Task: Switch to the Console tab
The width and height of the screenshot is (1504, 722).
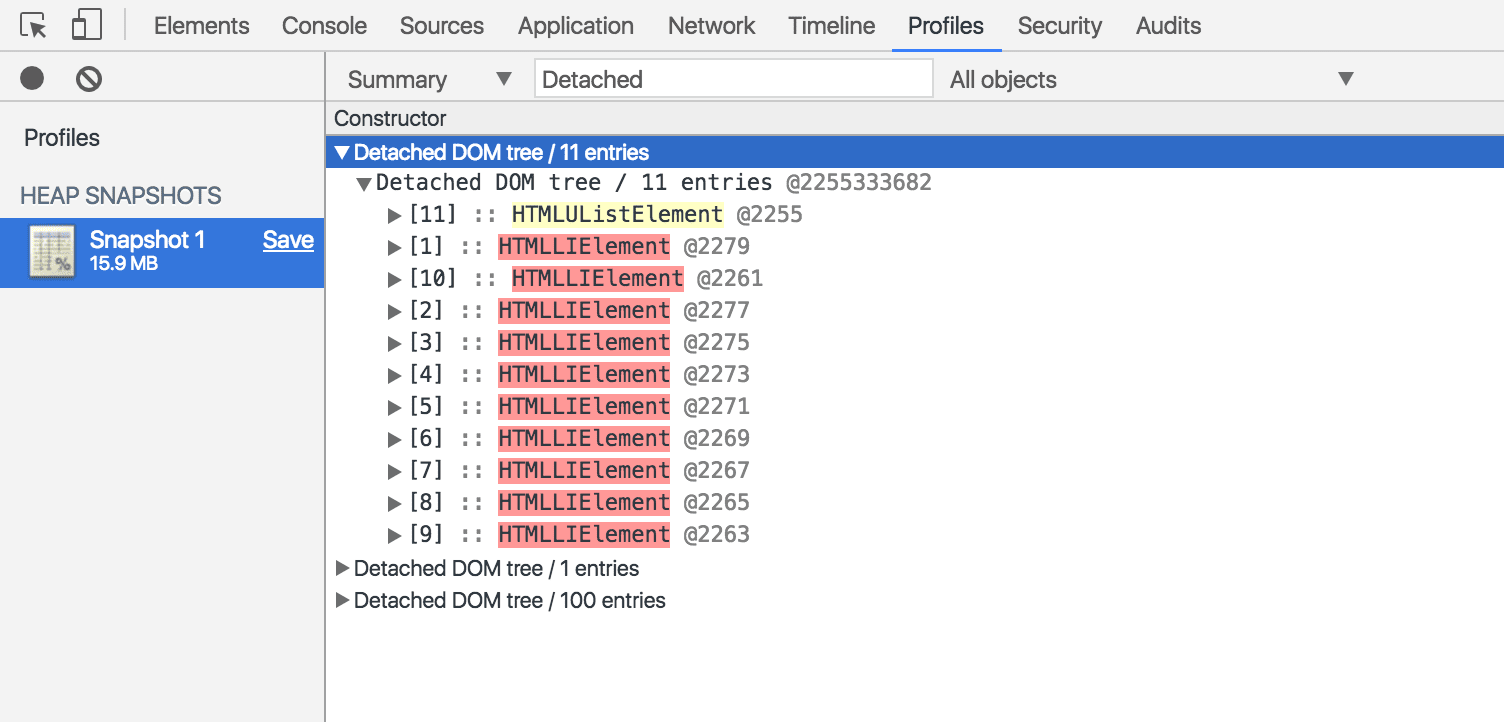Action: click(324, 25)
